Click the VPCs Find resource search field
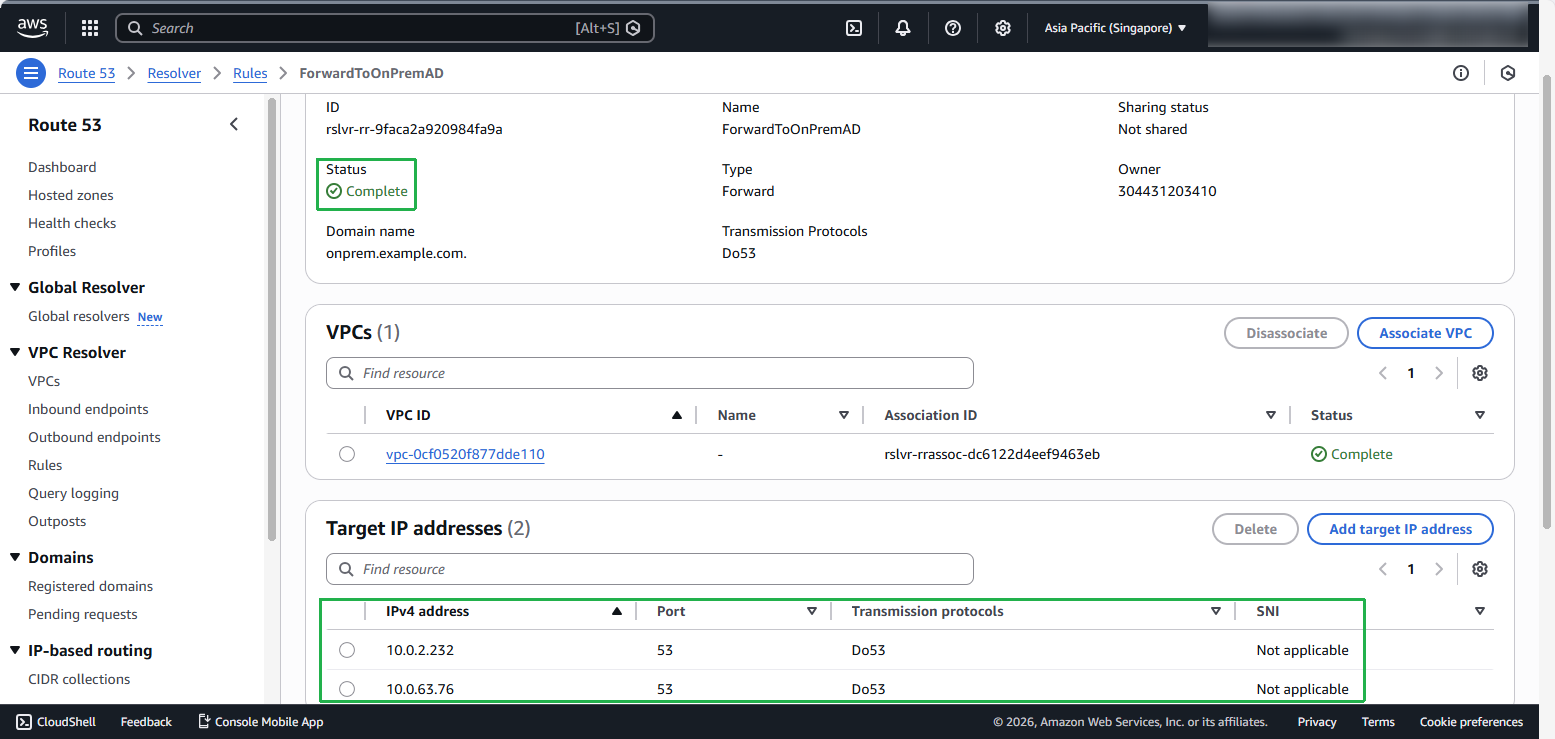 (650, 373)
